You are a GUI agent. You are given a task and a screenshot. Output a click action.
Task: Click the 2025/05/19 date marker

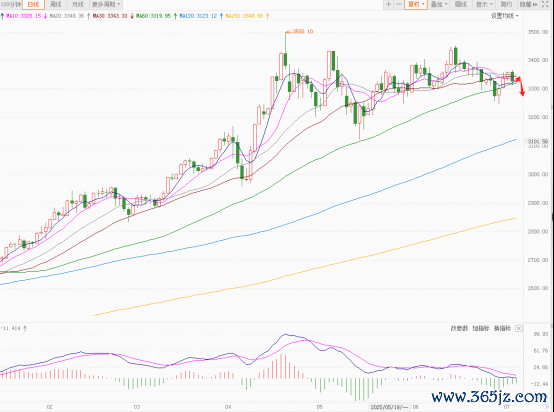point(390,407)
